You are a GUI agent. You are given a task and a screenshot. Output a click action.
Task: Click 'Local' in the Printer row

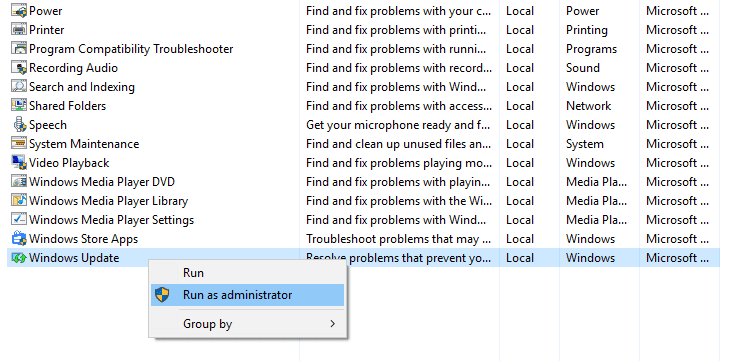(x=520, y=30)
